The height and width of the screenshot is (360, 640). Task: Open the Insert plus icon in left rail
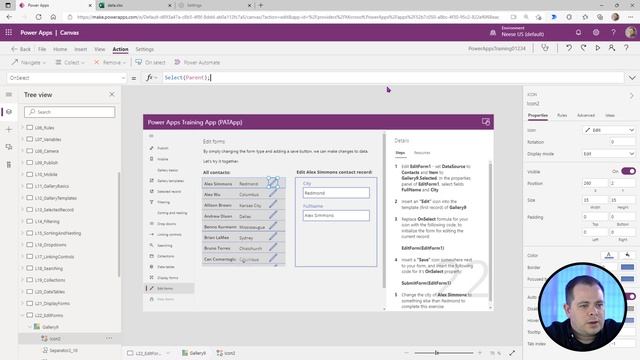pos(9,129)
